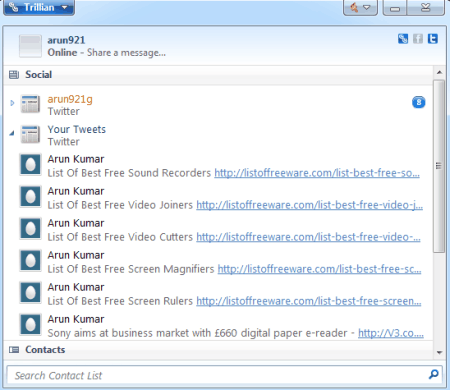Select the arun921g account name
The image size is (450, 390).
[70, 99]
